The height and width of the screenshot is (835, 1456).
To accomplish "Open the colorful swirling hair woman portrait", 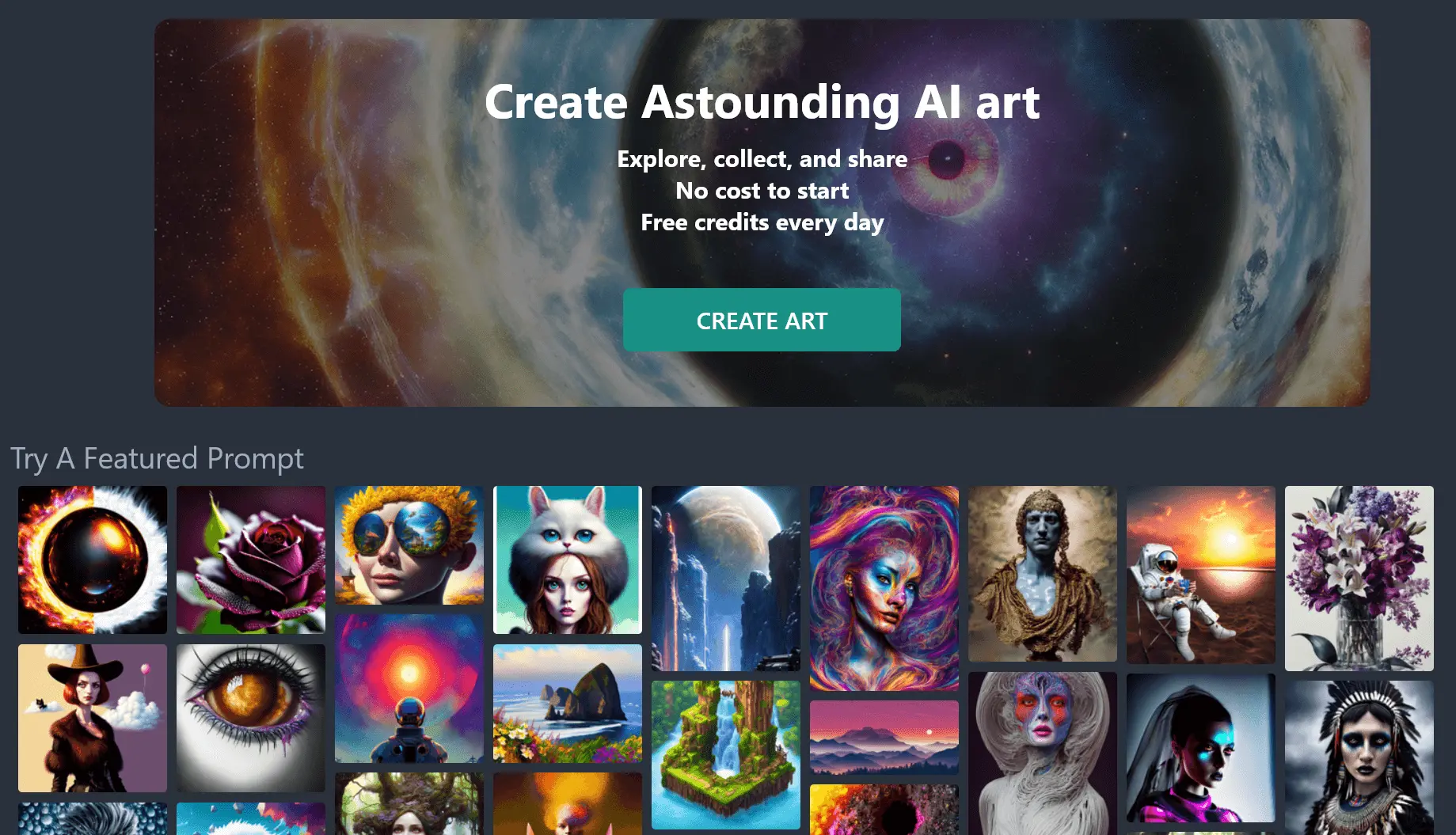I will pyautogui.click(x=884, y=588).
